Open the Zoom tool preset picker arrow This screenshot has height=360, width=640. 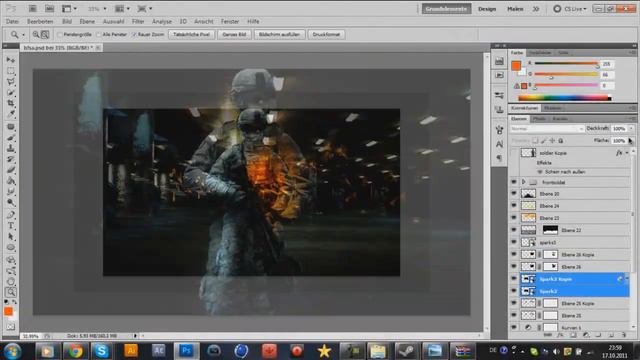click(x=23, y=35)
